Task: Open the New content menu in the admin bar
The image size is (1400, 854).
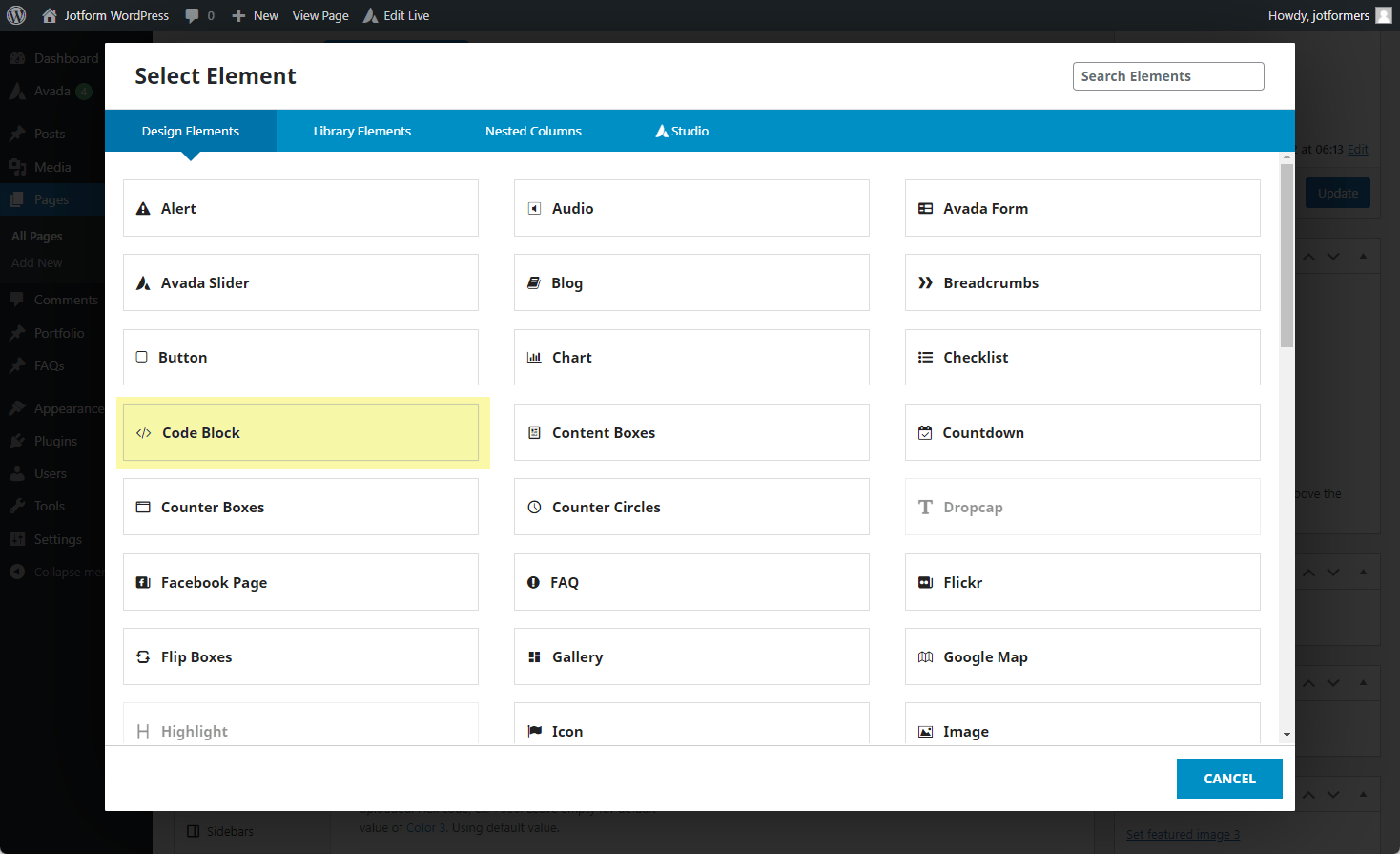Action: [255, 16]
